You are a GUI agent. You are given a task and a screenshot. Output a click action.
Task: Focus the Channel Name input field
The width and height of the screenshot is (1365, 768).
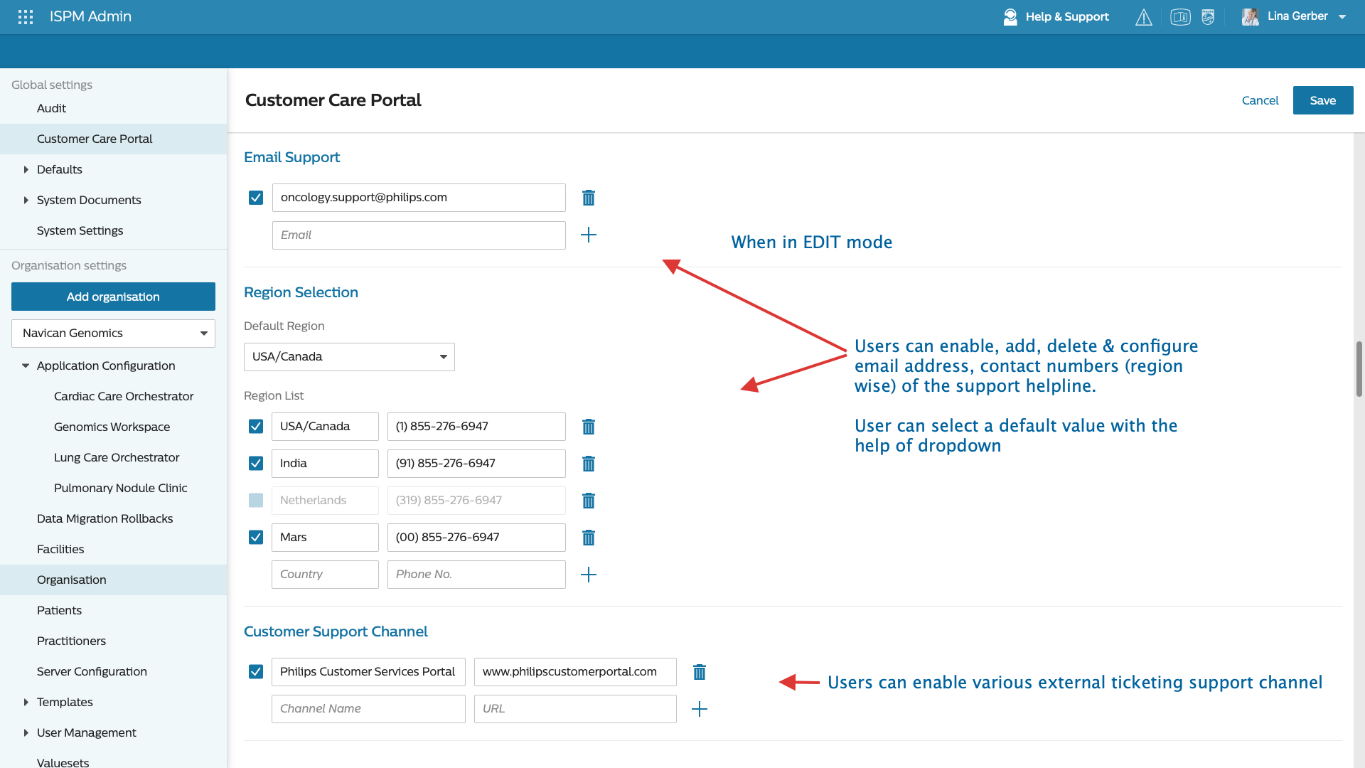369,709
